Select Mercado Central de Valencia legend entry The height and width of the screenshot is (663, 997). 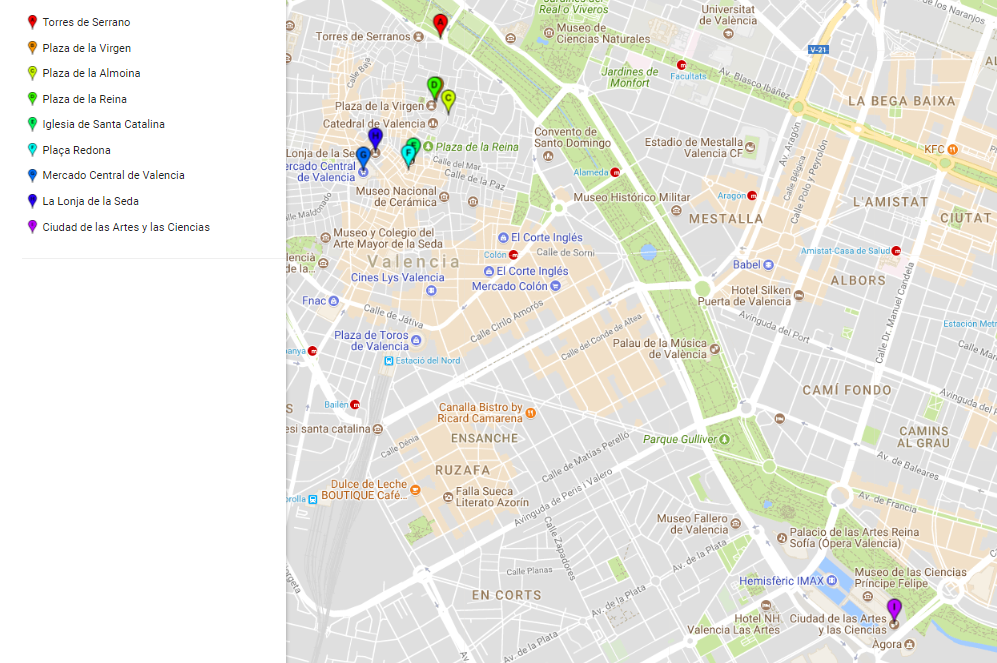point(113,175)
